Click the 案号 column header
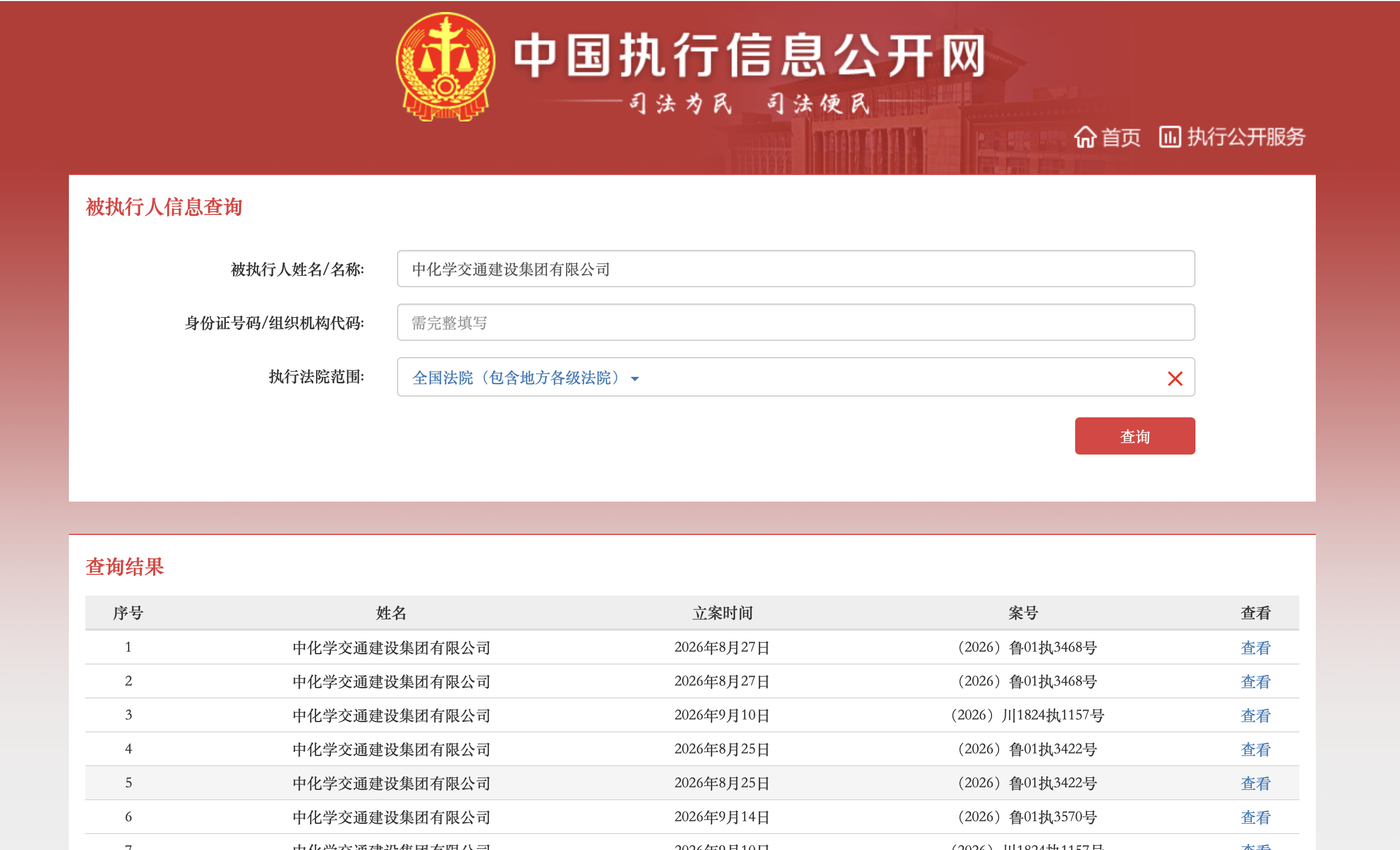 tap(1023, 613)
